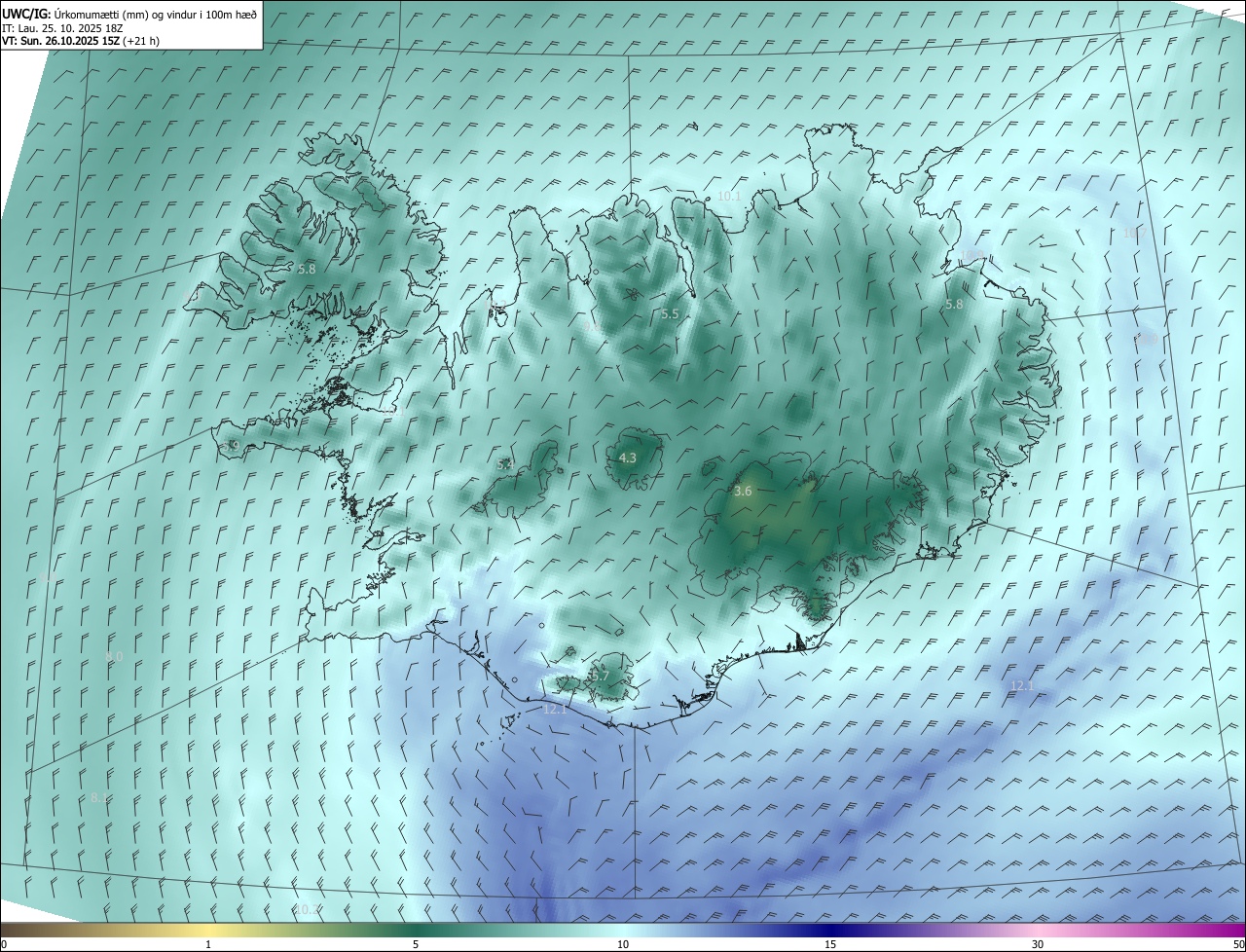Select the 30 tick on the colour scale
This screenshot has width=1246, height=952.
click(1038, 944)
